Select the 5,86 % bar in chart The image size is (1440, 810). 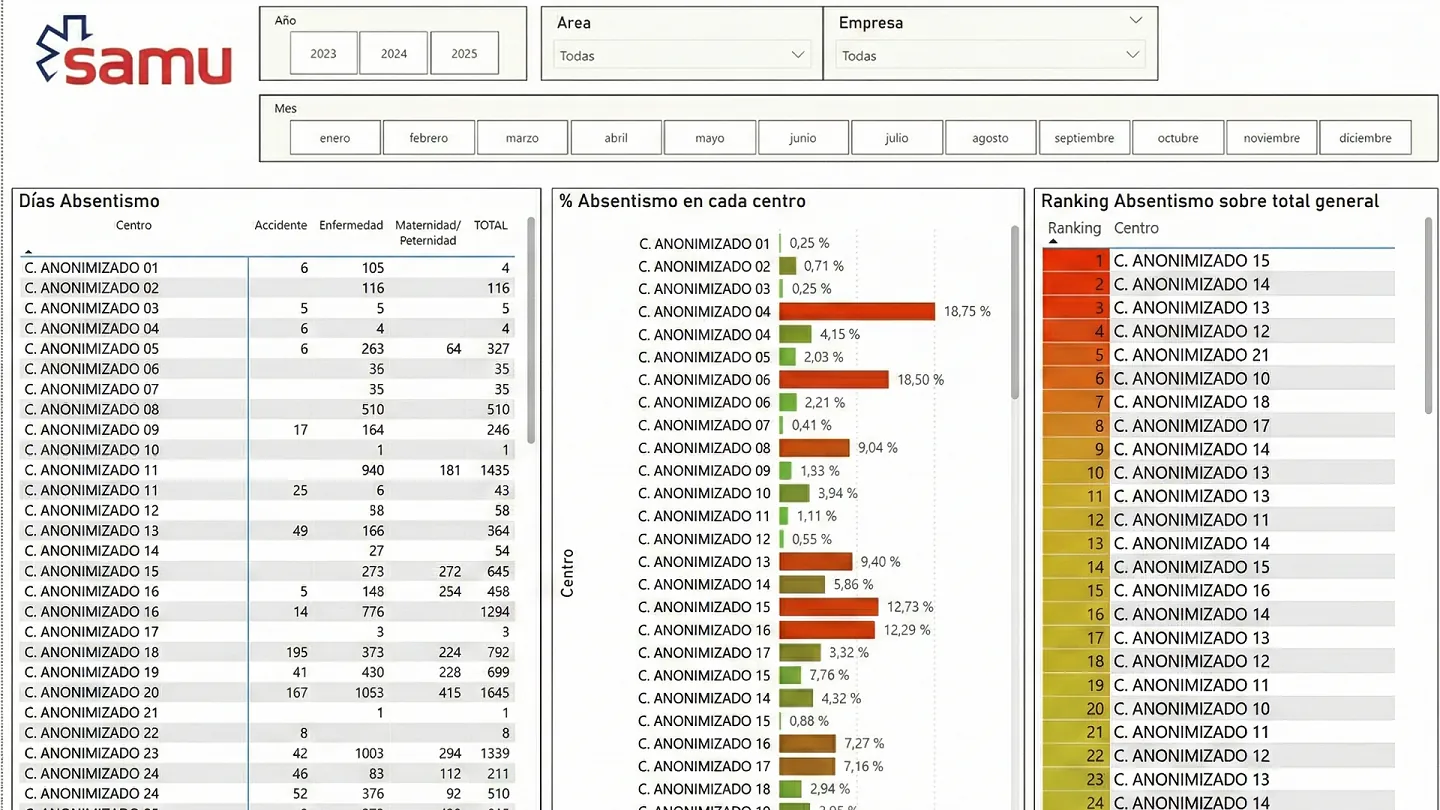coord(802,584)
